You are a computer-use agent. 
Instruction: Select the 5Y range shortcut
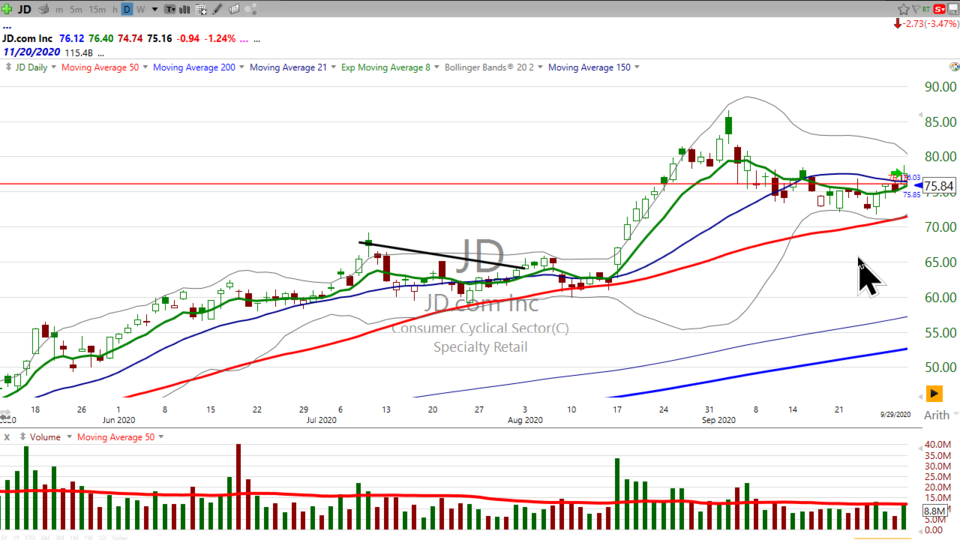coord(4,538)
